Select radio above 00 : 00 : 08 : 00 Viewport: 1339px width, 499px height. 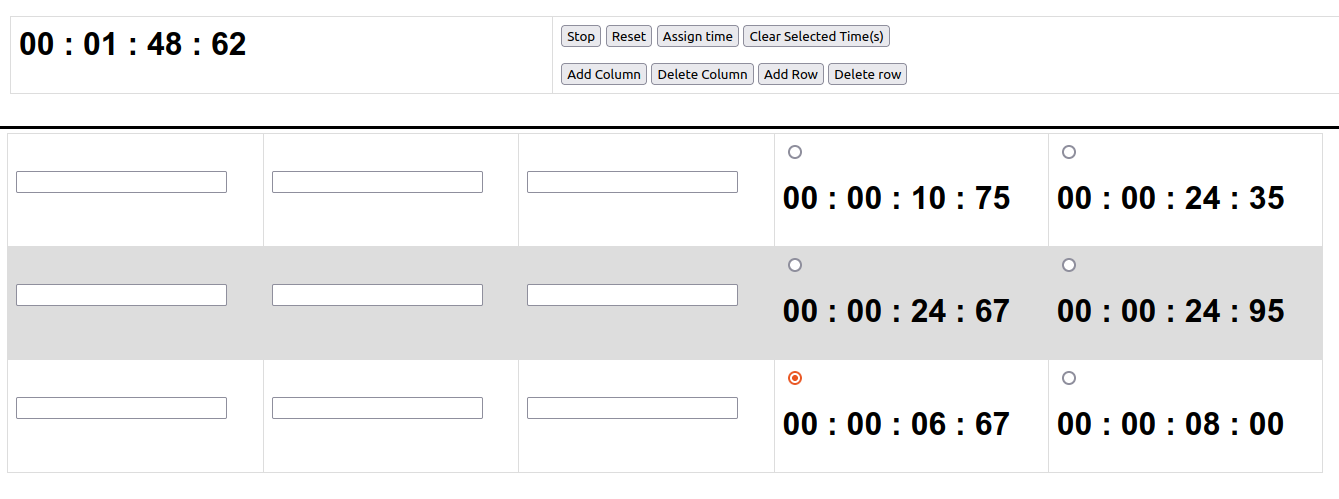(x=1069, y=378)
